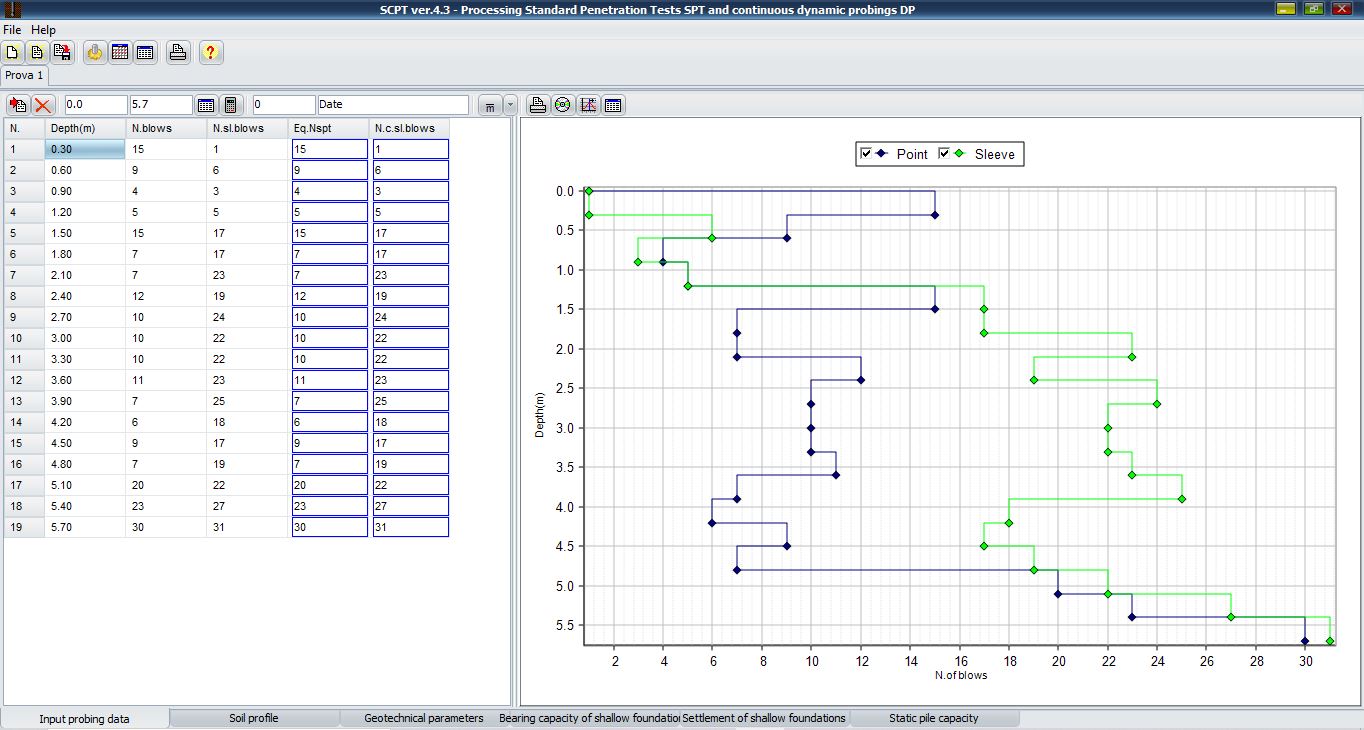This screenshot has height=730, width=1364.
Task: Go to the Static pile capacity tab
Action: click(933, 718)
